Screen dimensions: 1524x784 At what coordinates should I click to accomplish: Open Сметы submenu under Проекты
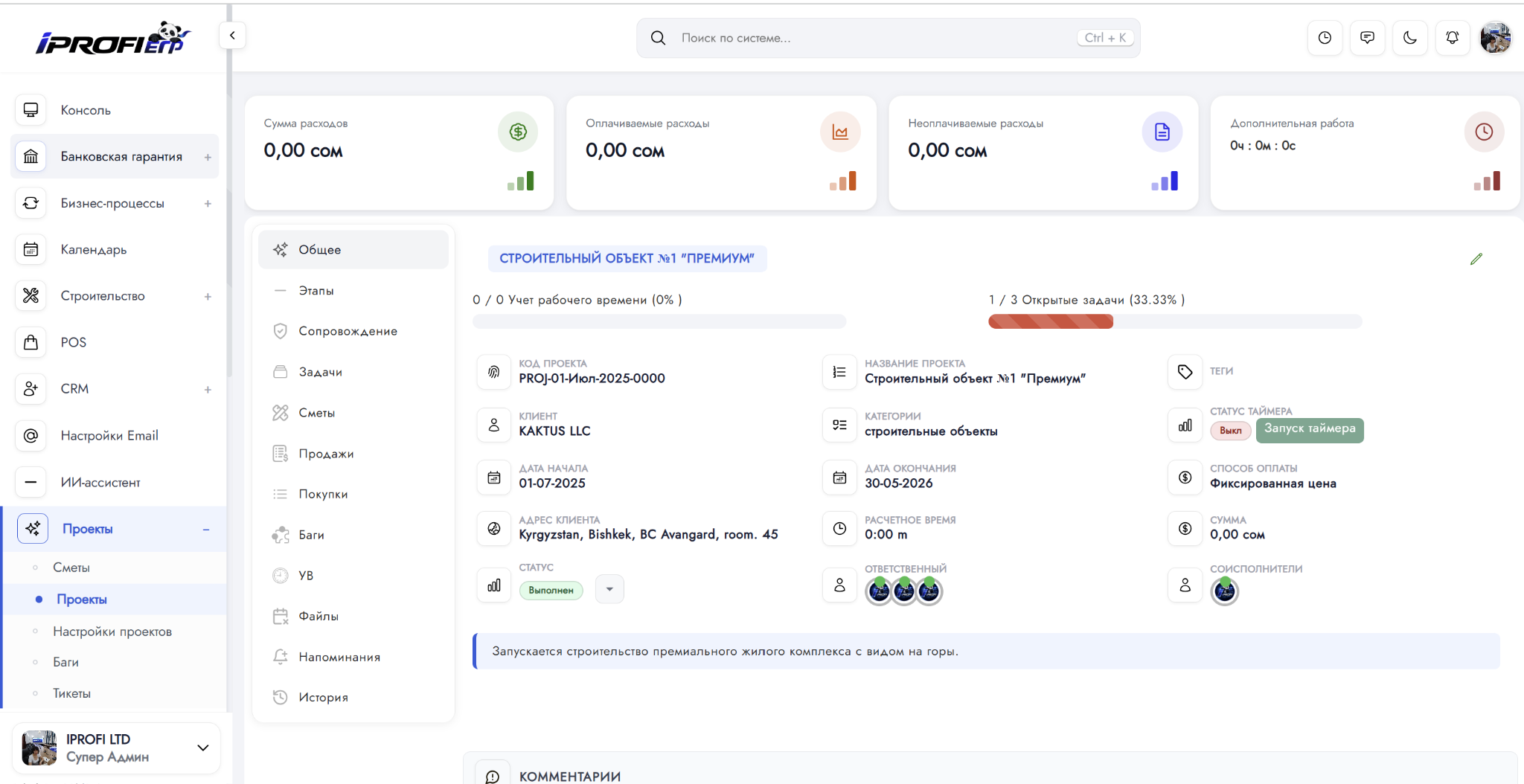tap(71, 568)
